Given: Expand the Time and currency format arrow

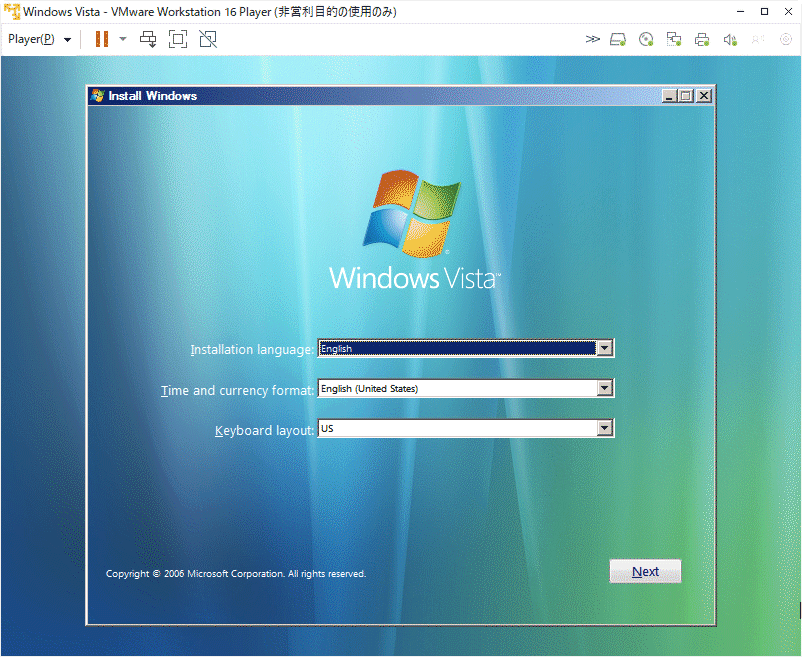Looking at the screenshot, I should click(605, 389).
